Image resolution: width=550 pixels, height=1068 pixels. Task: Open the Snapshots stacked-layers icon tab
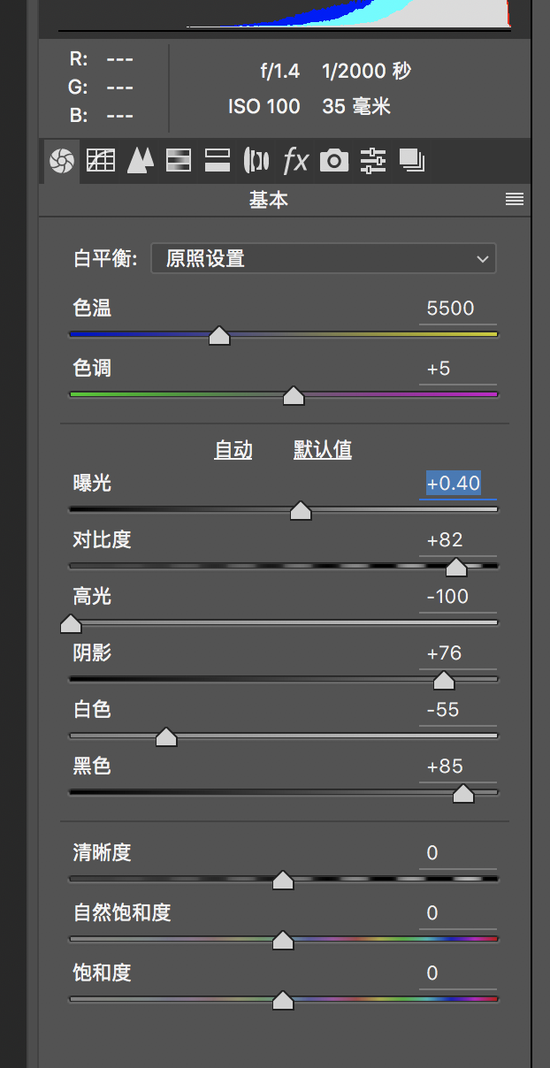[412, 161]
